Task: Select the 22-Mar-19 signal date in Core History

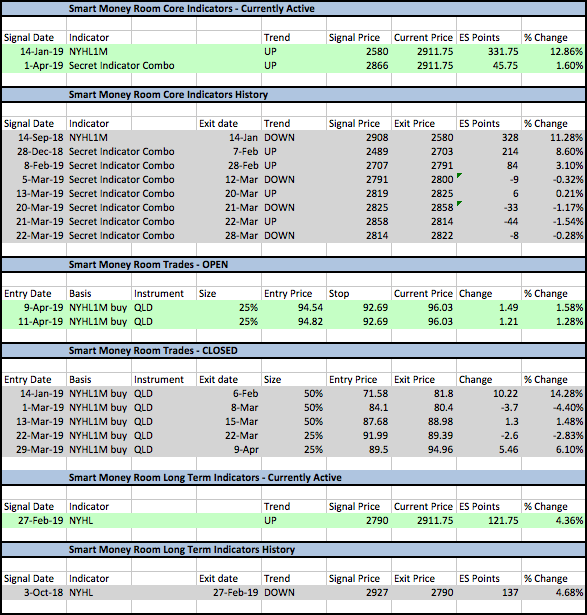Action: [x=40, y=235]
